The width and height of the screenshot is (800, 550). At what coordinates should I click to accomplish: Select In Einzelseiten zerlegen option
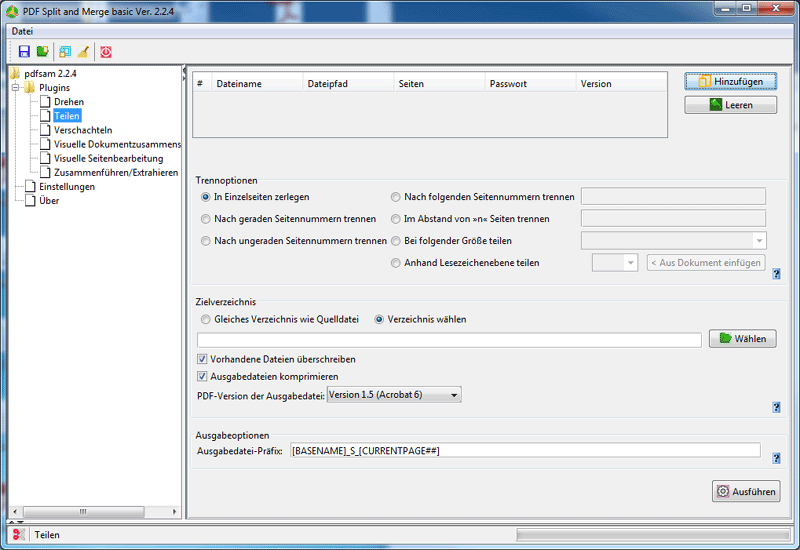tap(206, 197)
